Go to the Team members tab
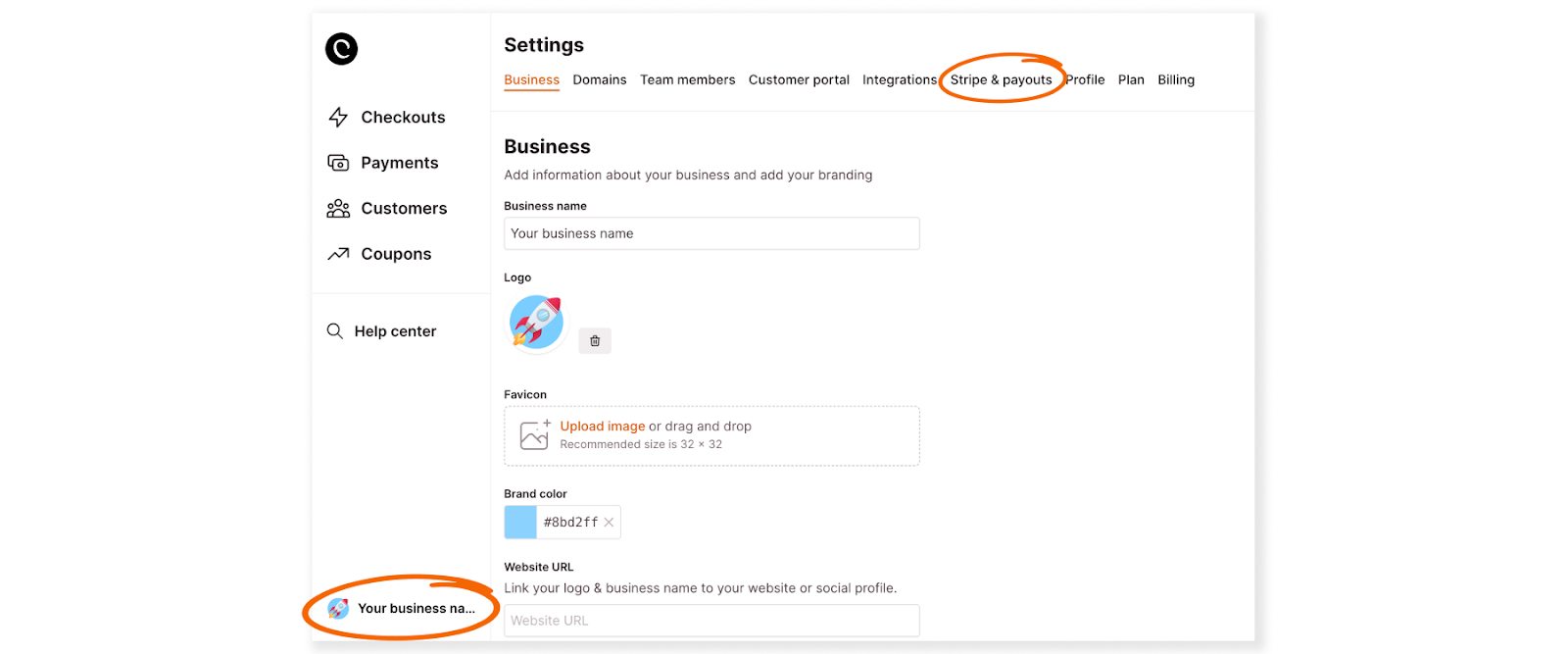Image resolution: width=1568 pixels, height=654 pixels. click(688, 80)
